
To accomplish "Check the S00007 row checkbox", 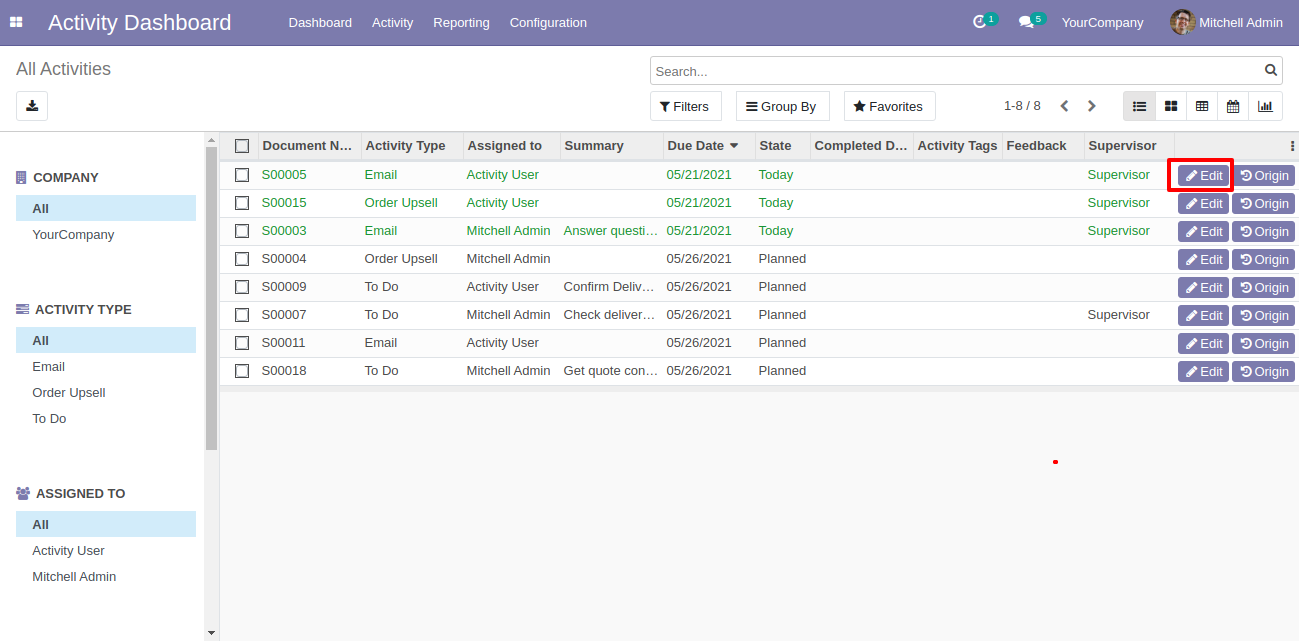I will coord(242,315).
